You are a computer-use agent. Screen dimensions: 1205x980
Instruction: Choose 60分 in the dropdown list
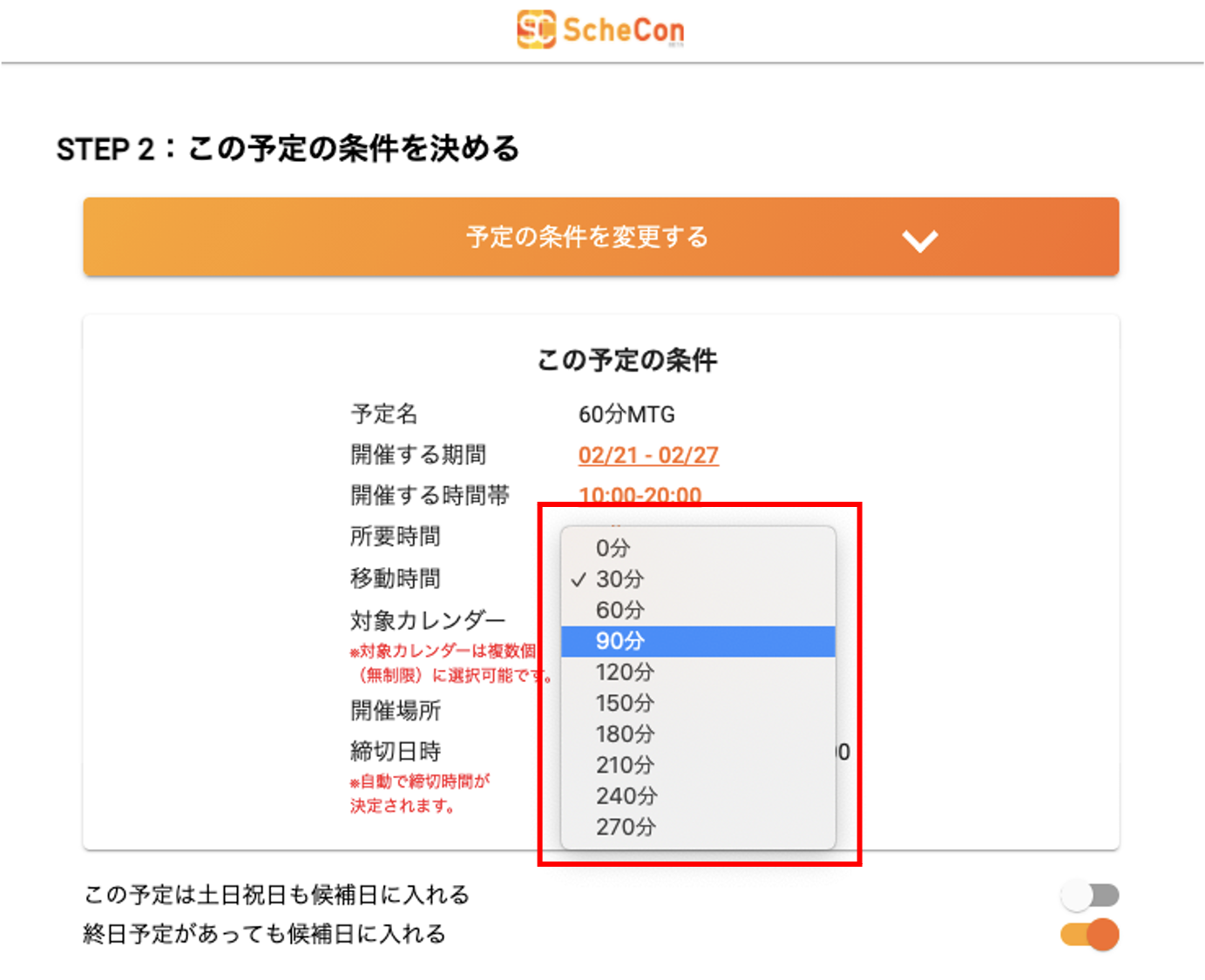click(x=619, y=610)
